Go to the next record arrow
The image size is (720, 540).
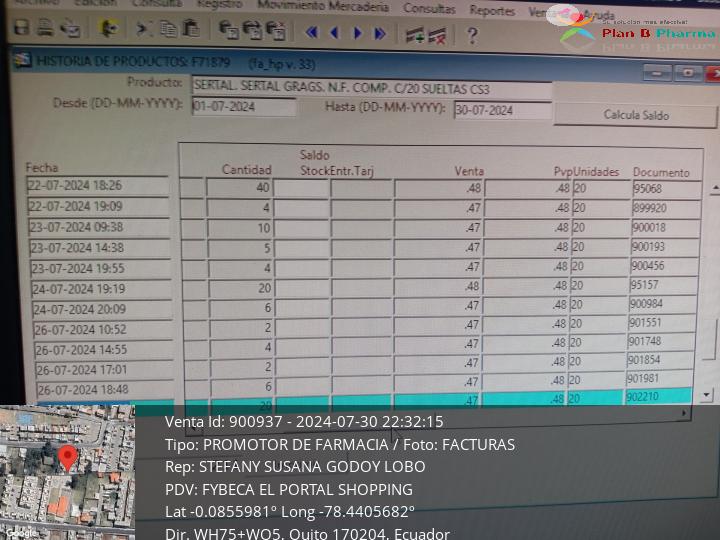click(357, 33)
